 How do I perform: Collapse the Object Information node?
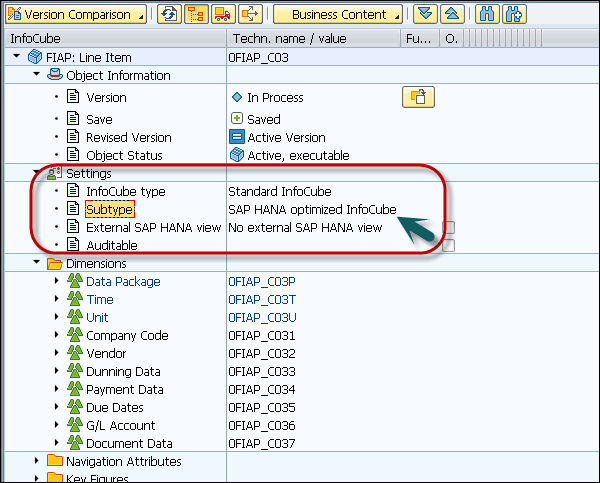coord(37,75)
